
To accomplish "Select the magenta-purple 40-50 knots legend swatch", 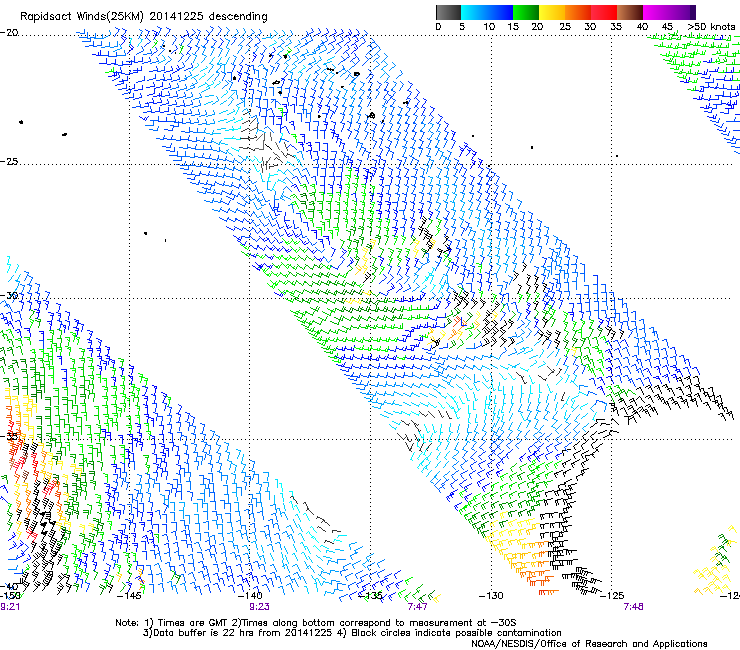I will click(669, 12).
